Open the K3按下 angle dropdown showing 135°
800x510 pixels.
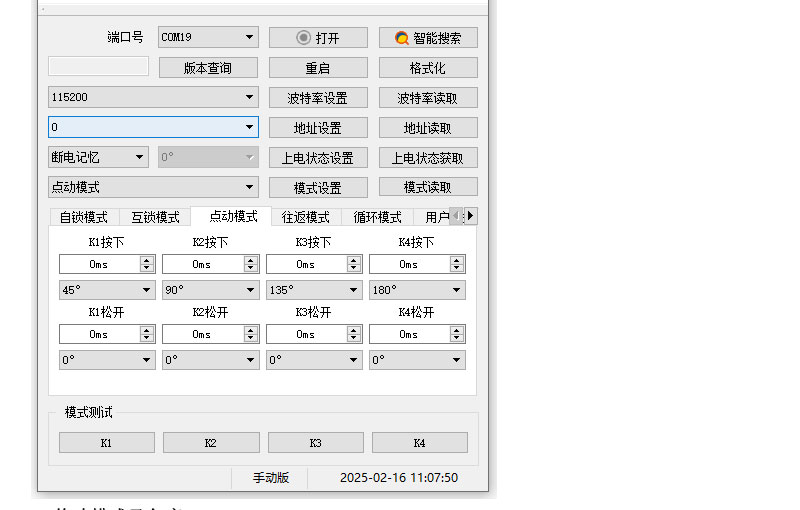tap(314, 290)
